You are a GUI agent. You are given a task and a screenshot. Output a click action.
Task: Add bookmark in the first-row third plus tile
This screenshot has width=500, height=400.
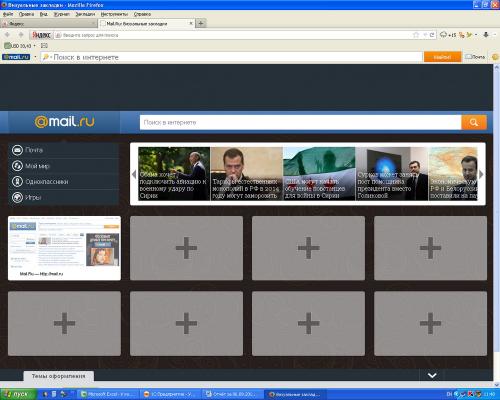click(x=308, y=248)
